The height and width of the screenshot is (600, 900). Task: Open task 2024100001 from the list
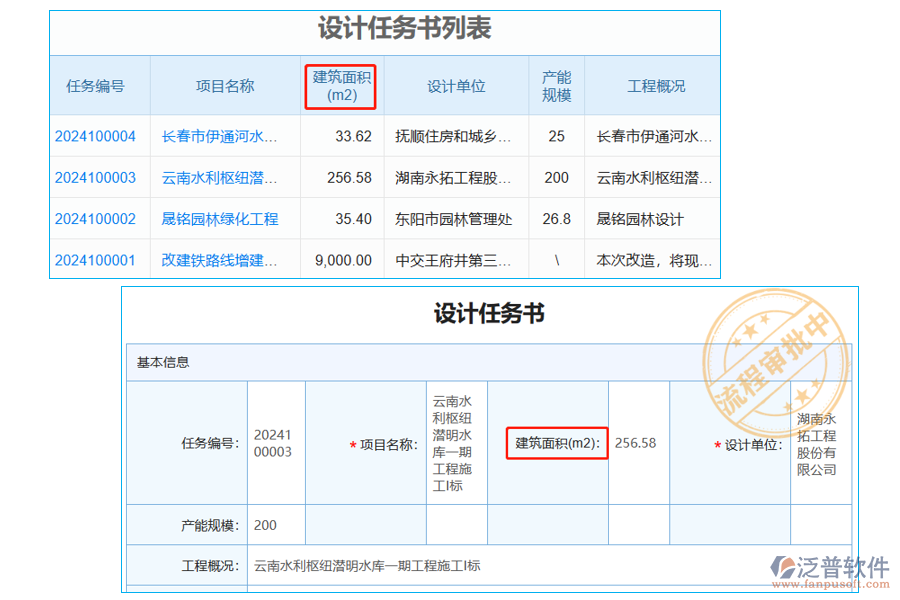click(96, 260)
